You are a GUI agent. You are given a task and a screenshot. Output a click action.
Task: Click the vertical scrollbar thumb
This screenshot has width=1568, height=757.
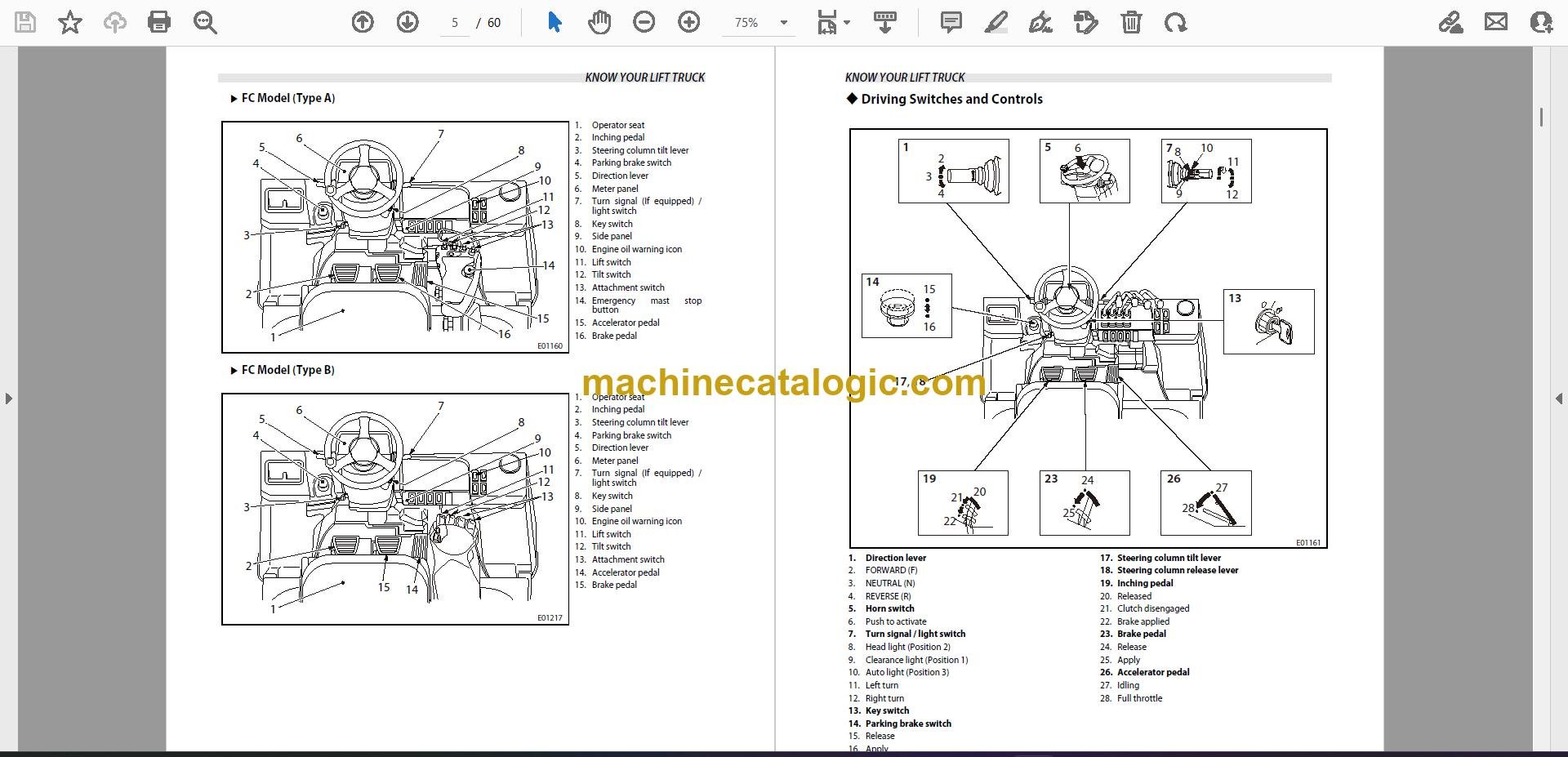point(1541,117)
